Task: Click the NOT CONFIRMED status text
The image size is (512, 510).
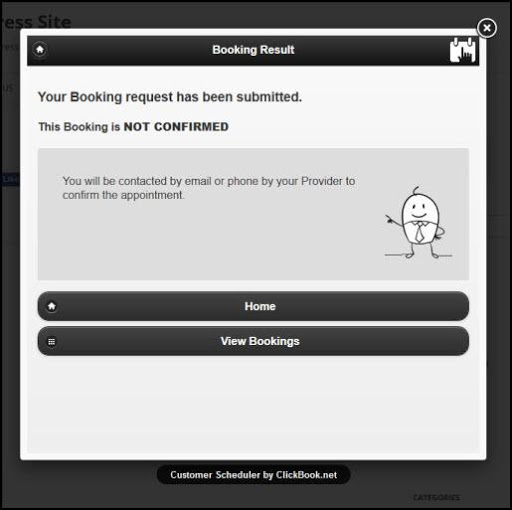Action: point(176,127)
